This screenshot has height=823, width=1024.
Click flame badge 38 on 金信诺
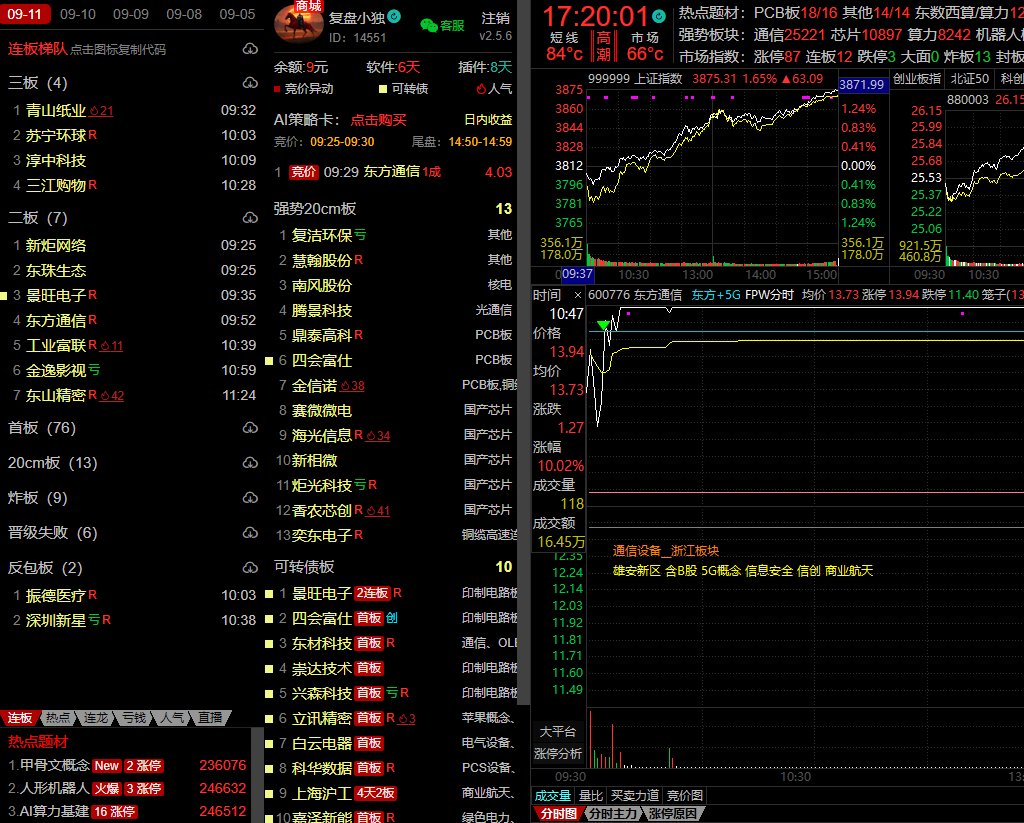(352, 386)
